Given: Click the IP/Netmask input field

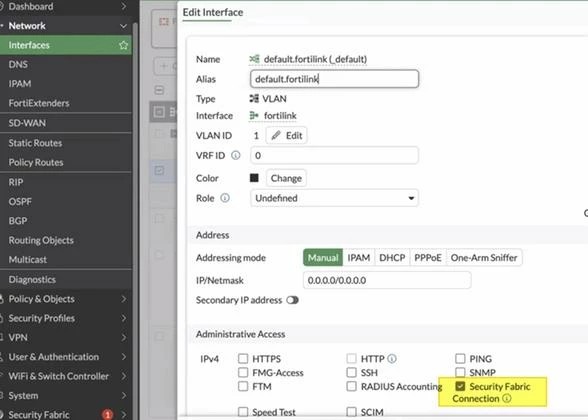Looking at the screenshot, I should [x=387, y=280].
